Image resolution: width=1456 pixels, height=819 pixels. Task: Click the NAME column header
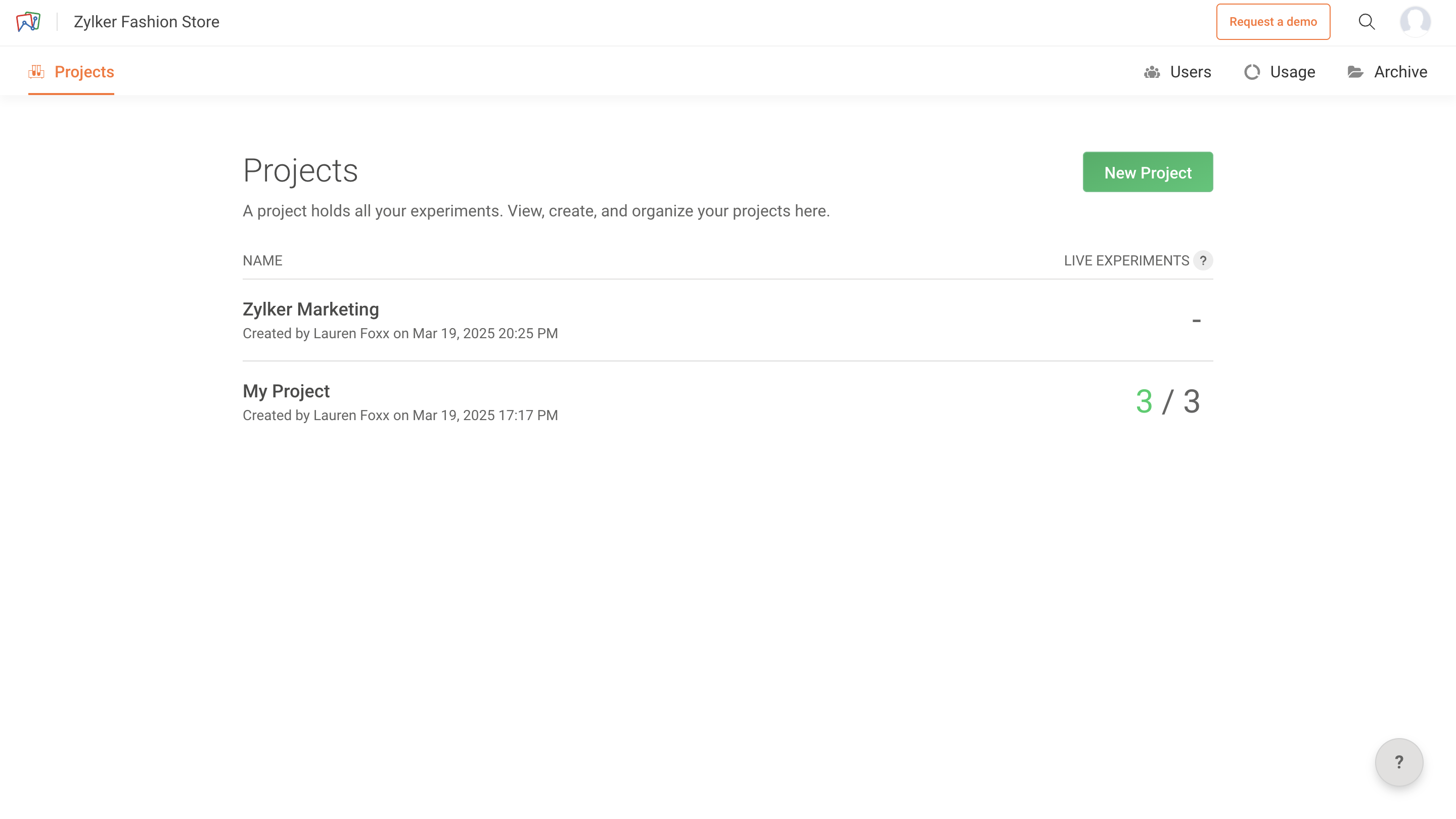[262, 260]
